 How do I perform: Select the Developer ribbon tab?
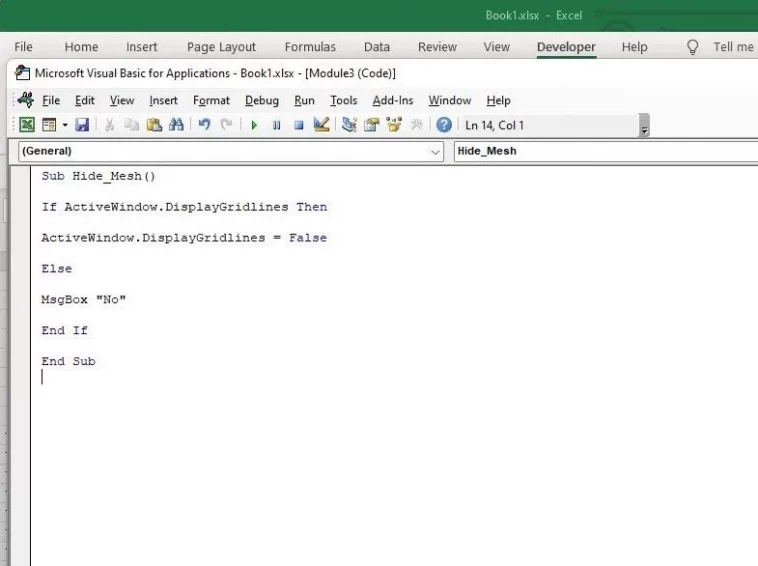point(566,47)
